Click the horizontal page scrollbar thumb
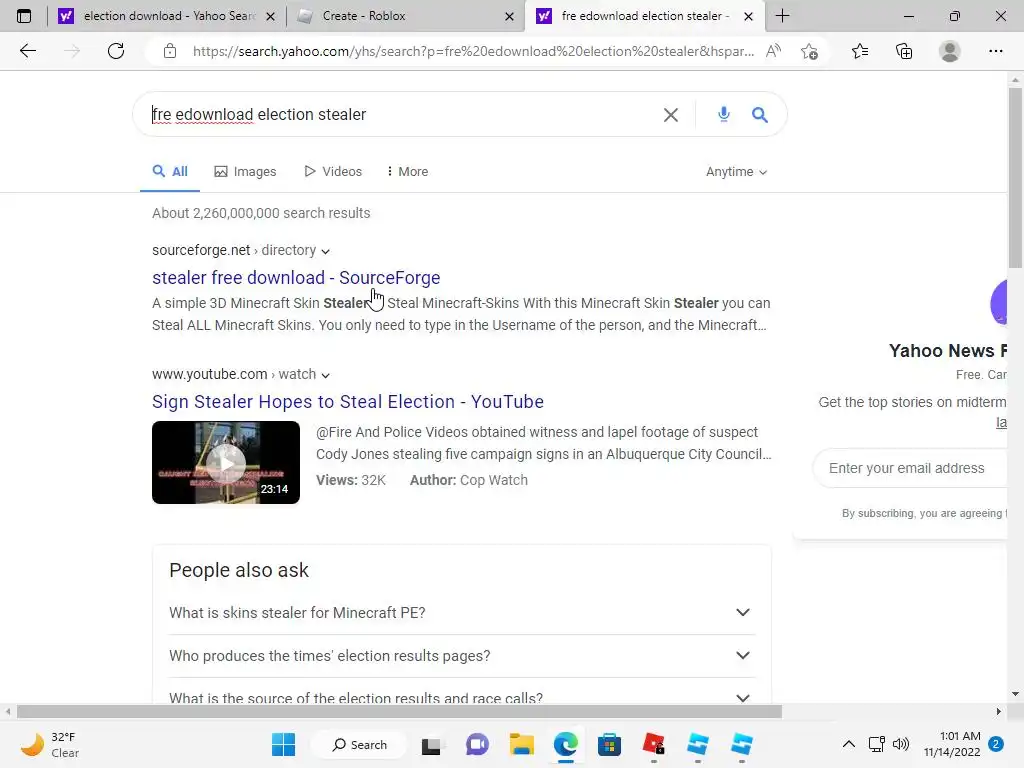This screenshot has height=768, width=1024. click(x=399, y=712)
